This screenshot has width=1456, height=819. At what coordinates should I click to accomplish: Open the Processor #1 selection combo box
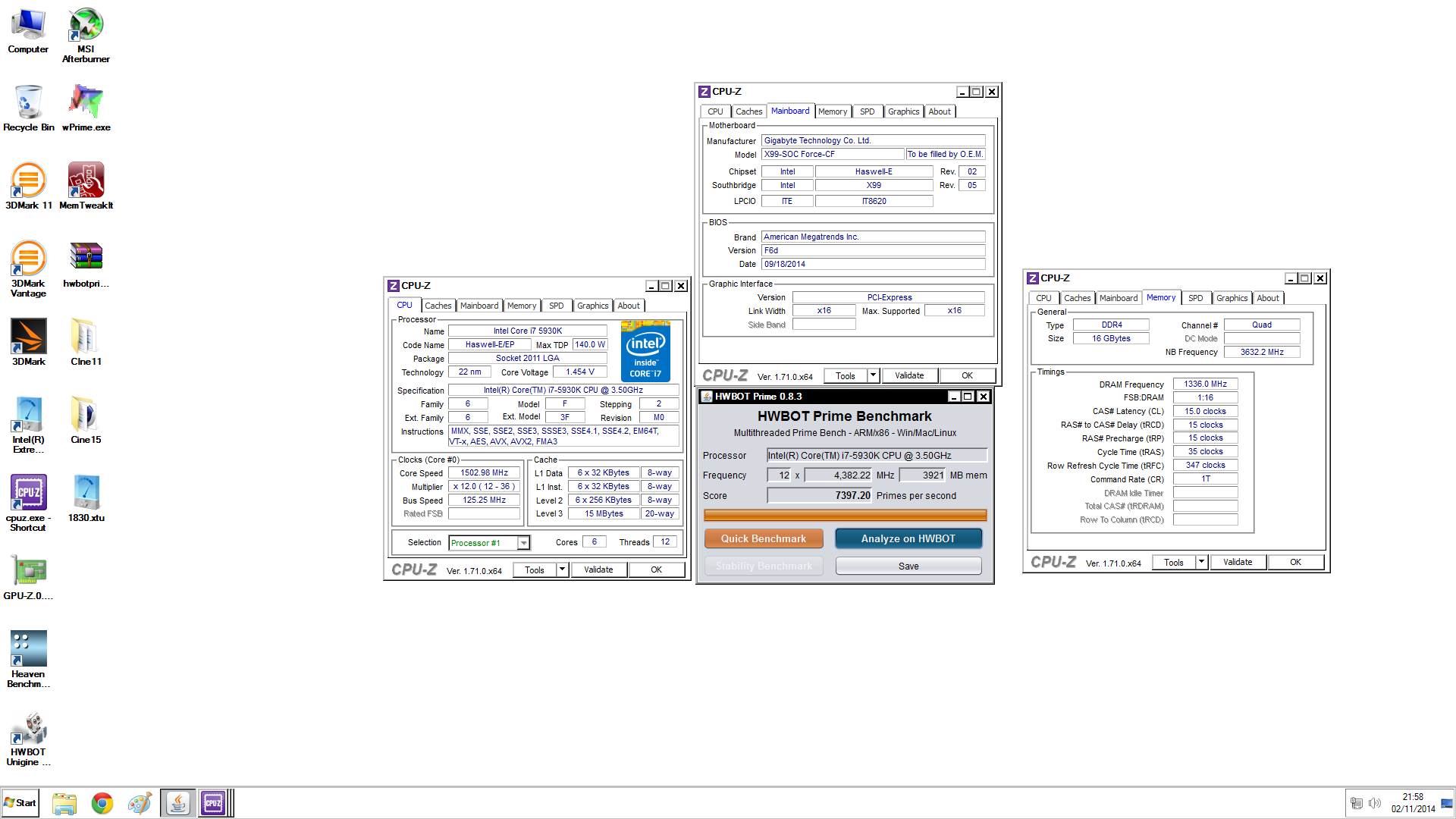(489, 543)
